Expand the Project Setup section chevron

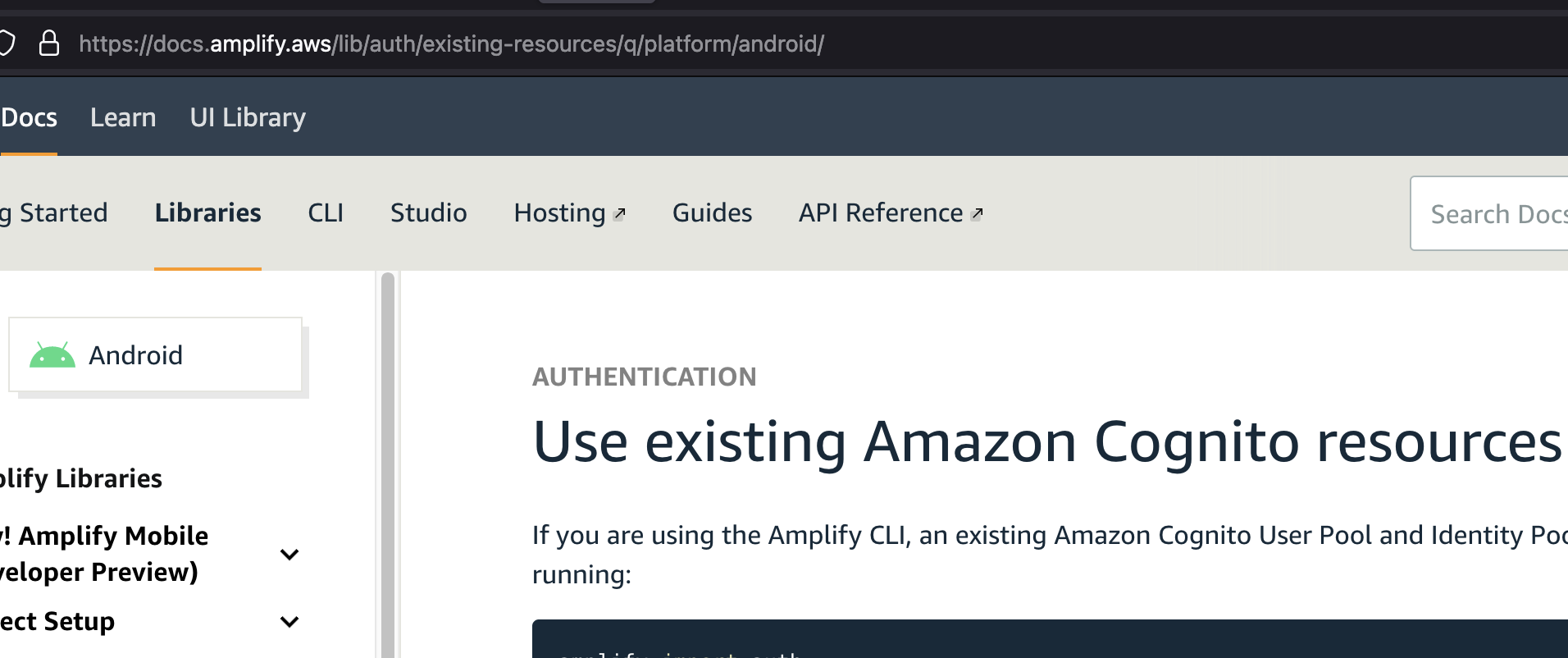289,622
